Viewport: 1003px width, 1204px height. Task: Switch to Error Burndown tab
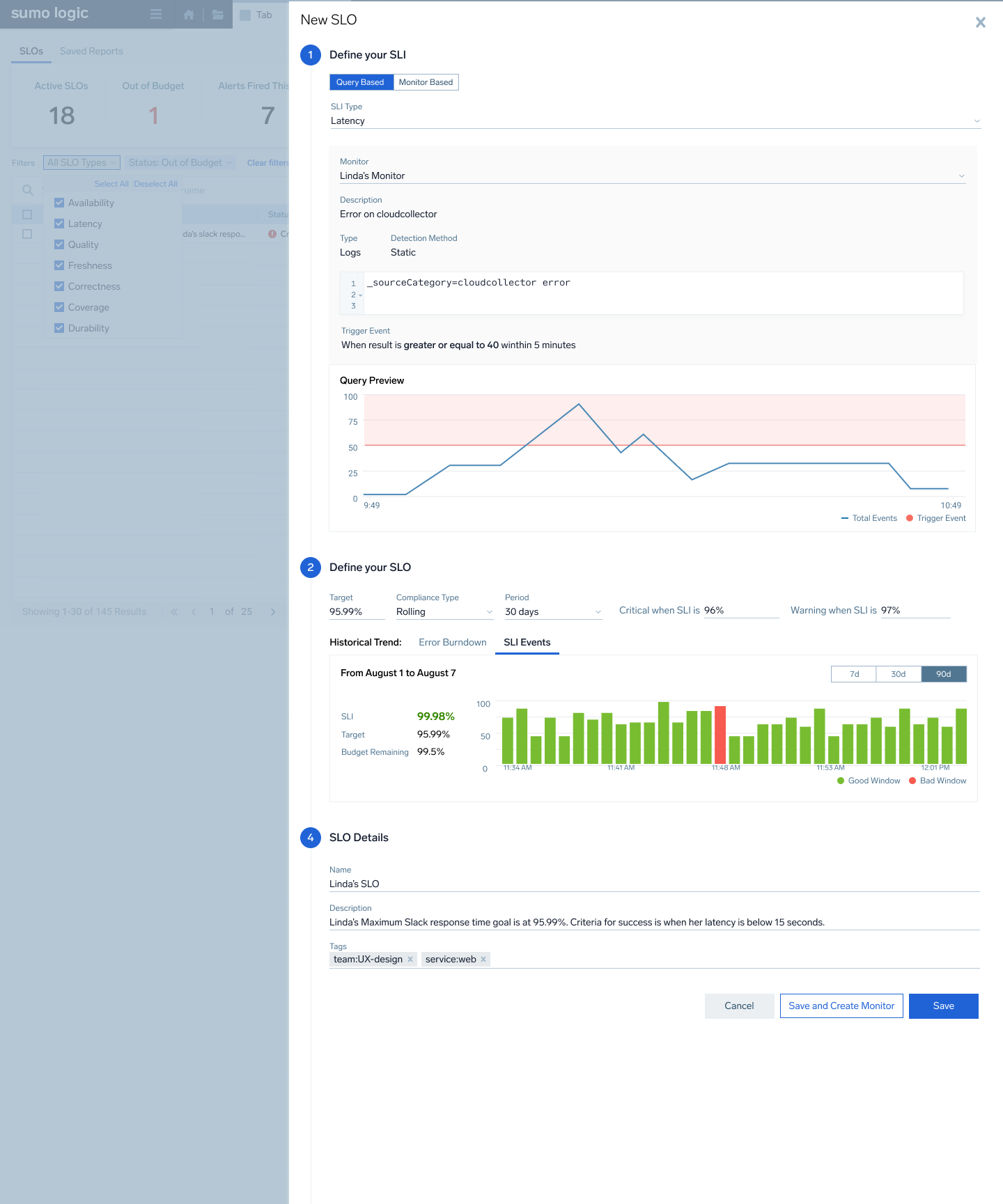tap(452, 642)
